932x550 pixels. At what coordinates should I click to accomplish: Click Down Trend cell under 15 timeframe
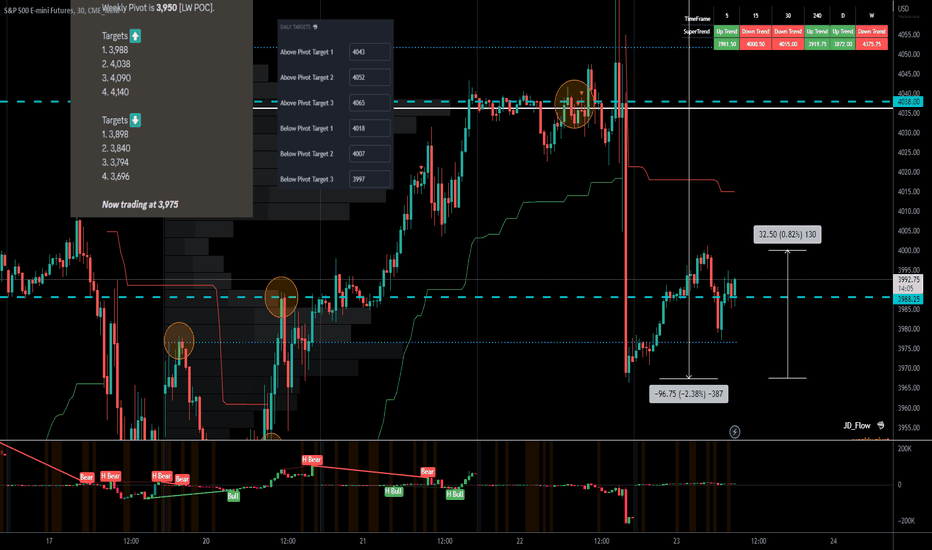click(x=755, y=32)
